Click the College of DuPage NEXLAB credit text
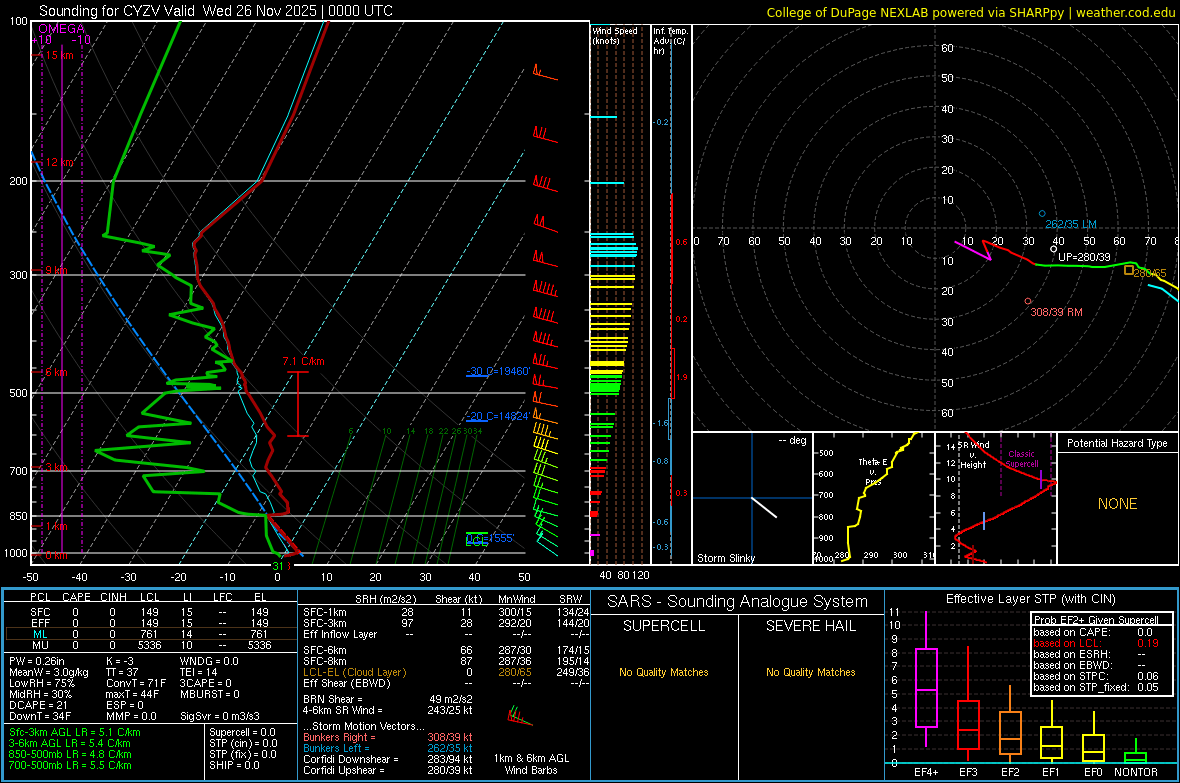1180x783 pixels. click(970, 12)
